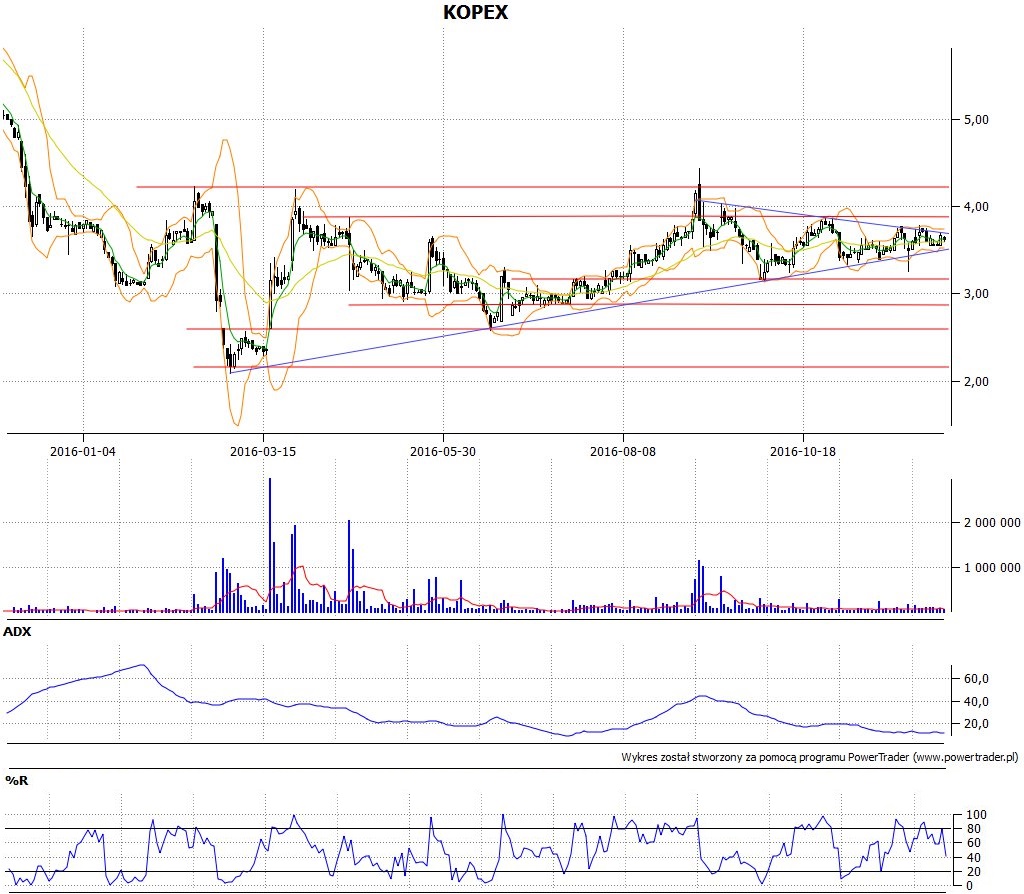Click the 1 000 000 volume label
Image resolution: width=1024 pixels, height=894 pixels.
coord(991,567)
